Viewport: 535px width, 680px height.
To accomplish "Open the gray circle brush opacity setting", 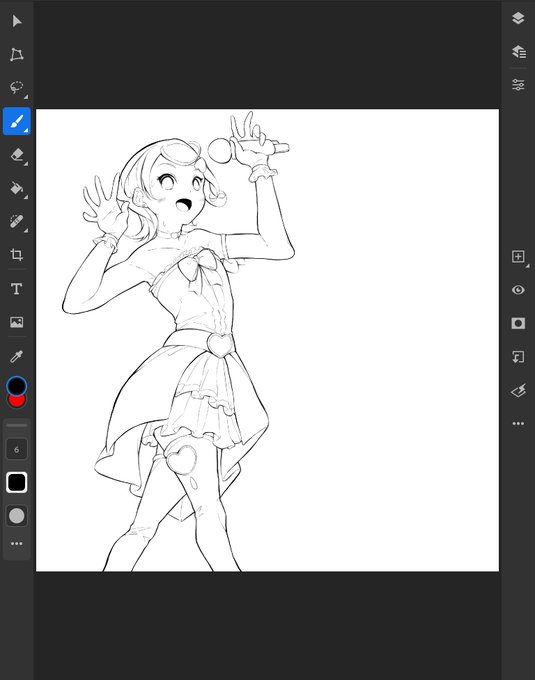I will 16,516.
